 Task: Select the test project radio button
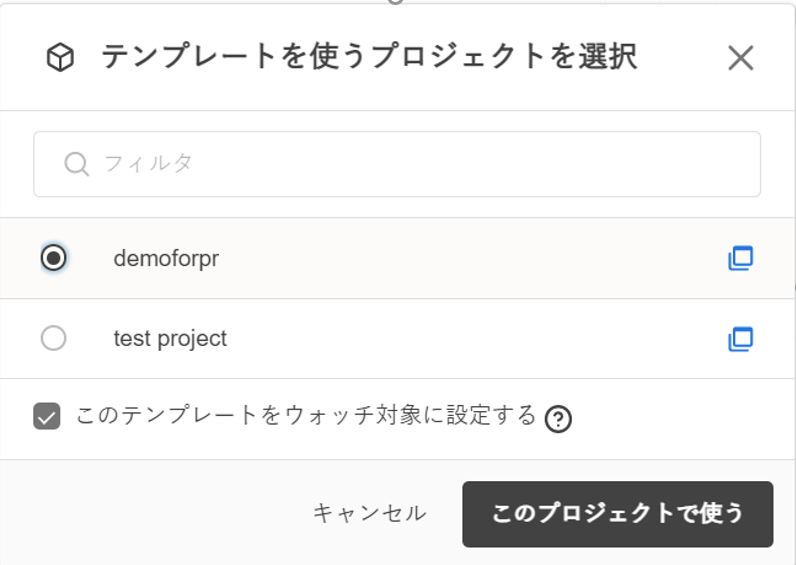54,339
